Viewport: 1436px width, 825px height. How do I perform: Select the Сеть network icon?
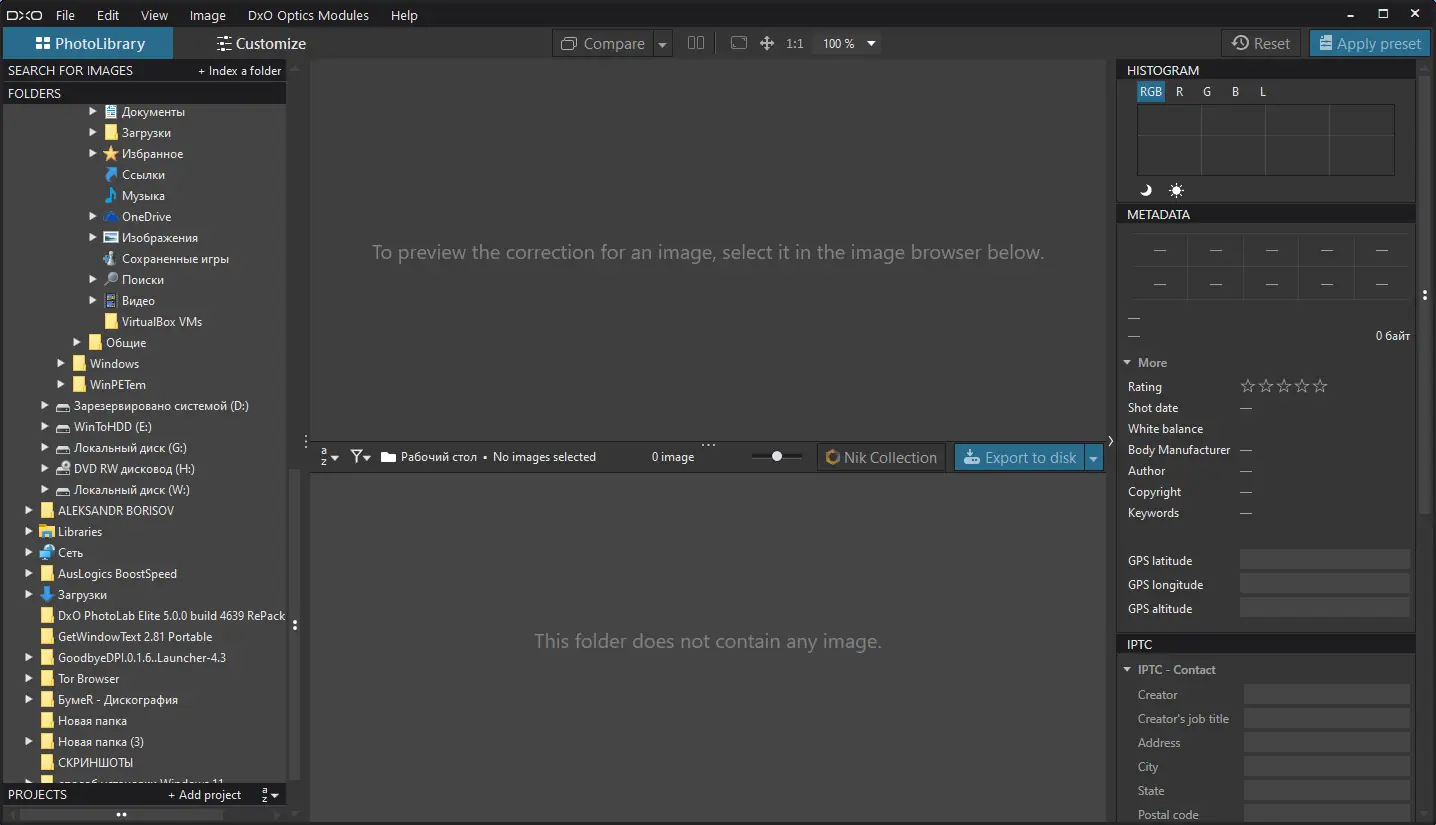click(x=47, y=553)
